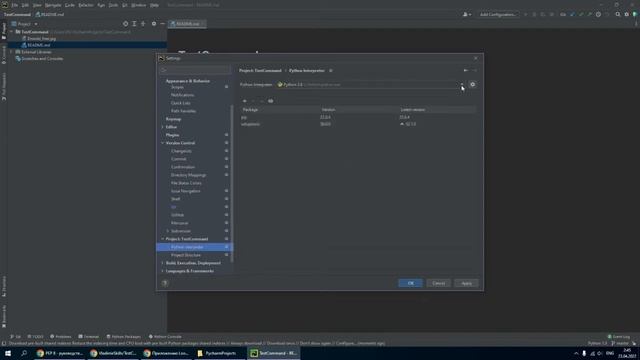The width and height of the screenshot is (640, 360).
Task: Click select opened file target icon
Action: pyautogui.click(x=125, y=24)
